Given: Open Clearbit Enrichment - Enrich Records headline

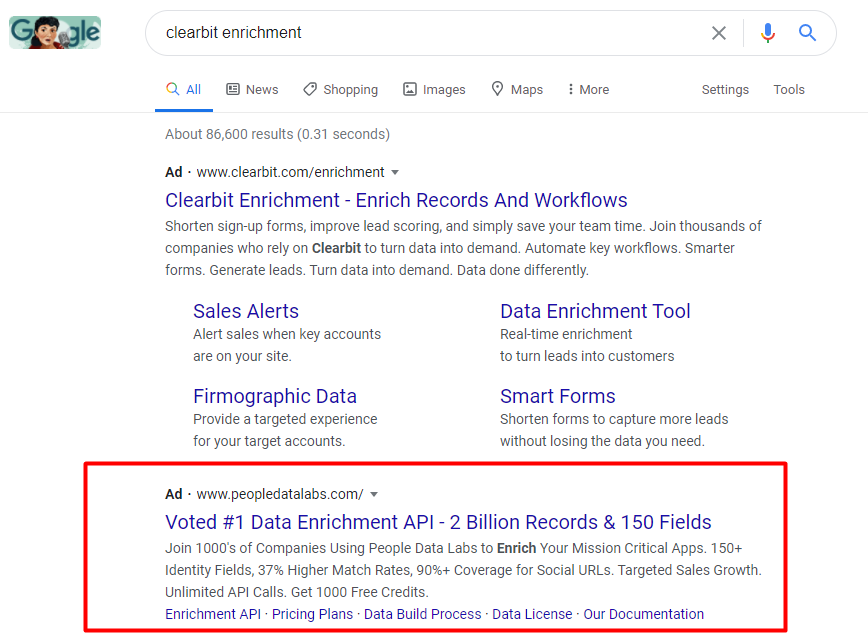Looking at the screenshot, I should pyautogui.click(x=396, y=200).
